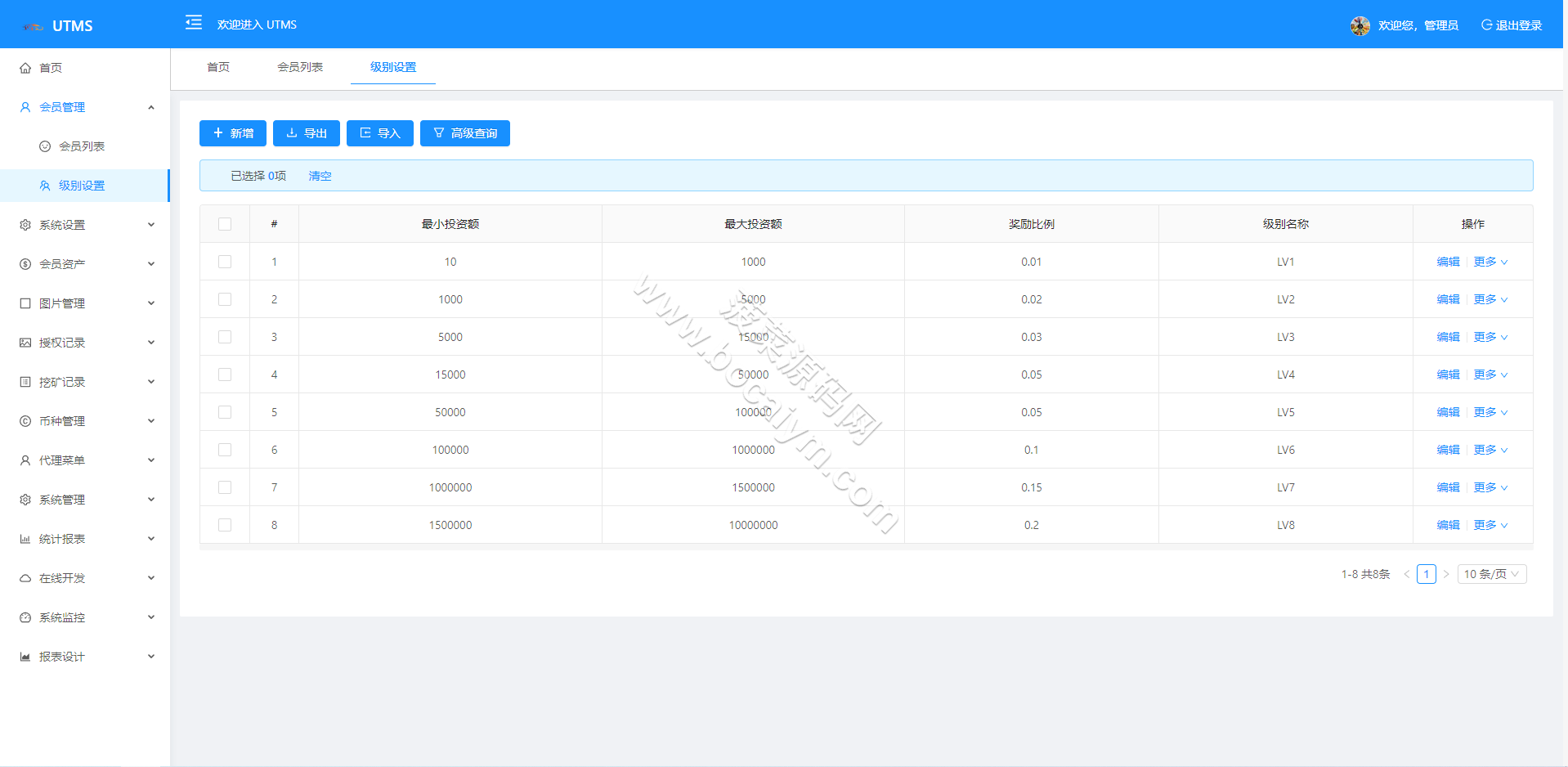
Task: Click the bar chart icon beside 统计报表
Action: [25, 539]
